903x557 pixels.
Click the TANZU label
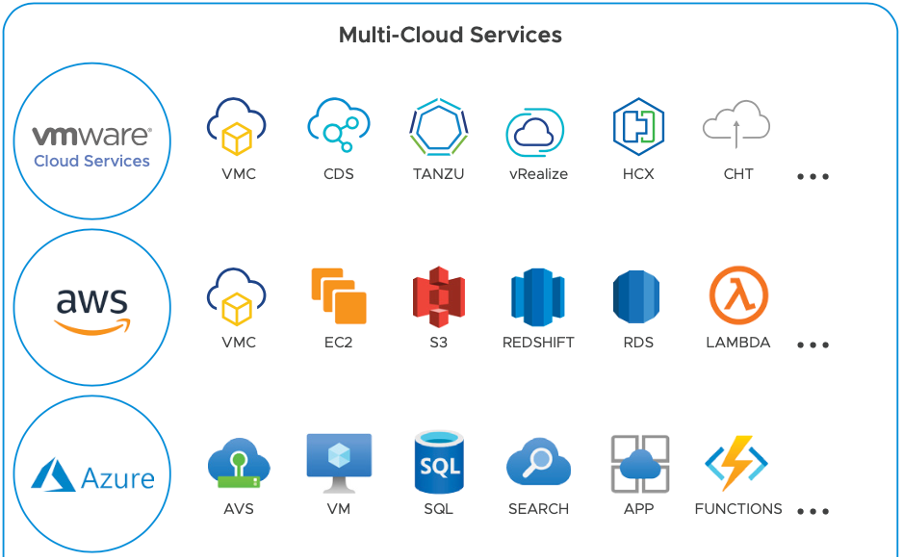coord(439,174)
